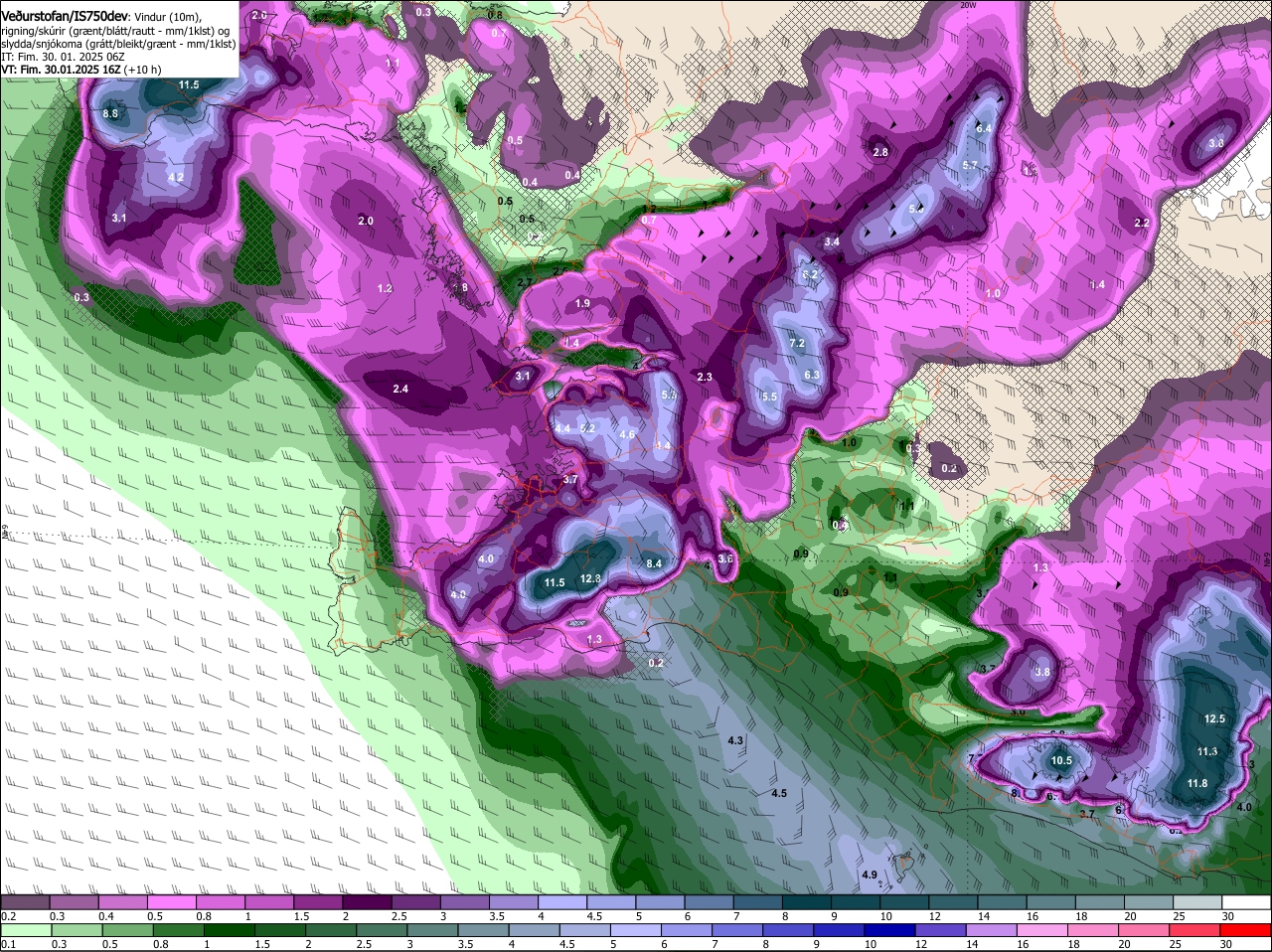
Task: Click the 11.8 value label on the map
Action: pos(1197,783)
